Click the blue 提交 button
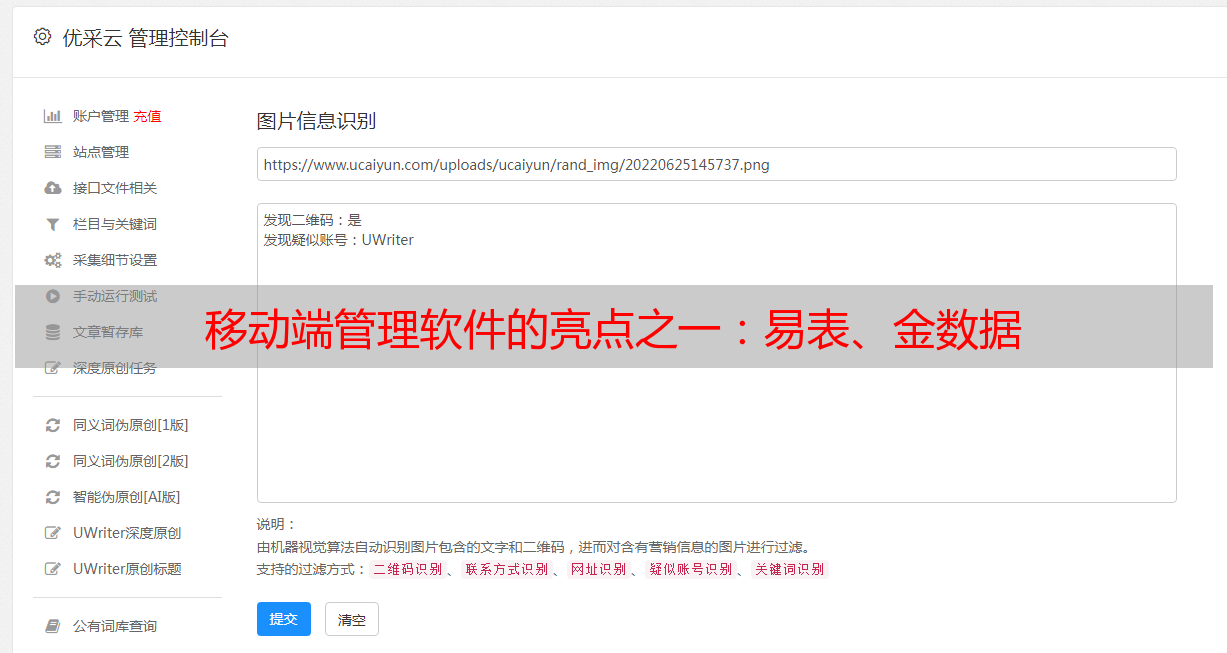The width and height of the screenshot is (1227, 653). [284, 619]
